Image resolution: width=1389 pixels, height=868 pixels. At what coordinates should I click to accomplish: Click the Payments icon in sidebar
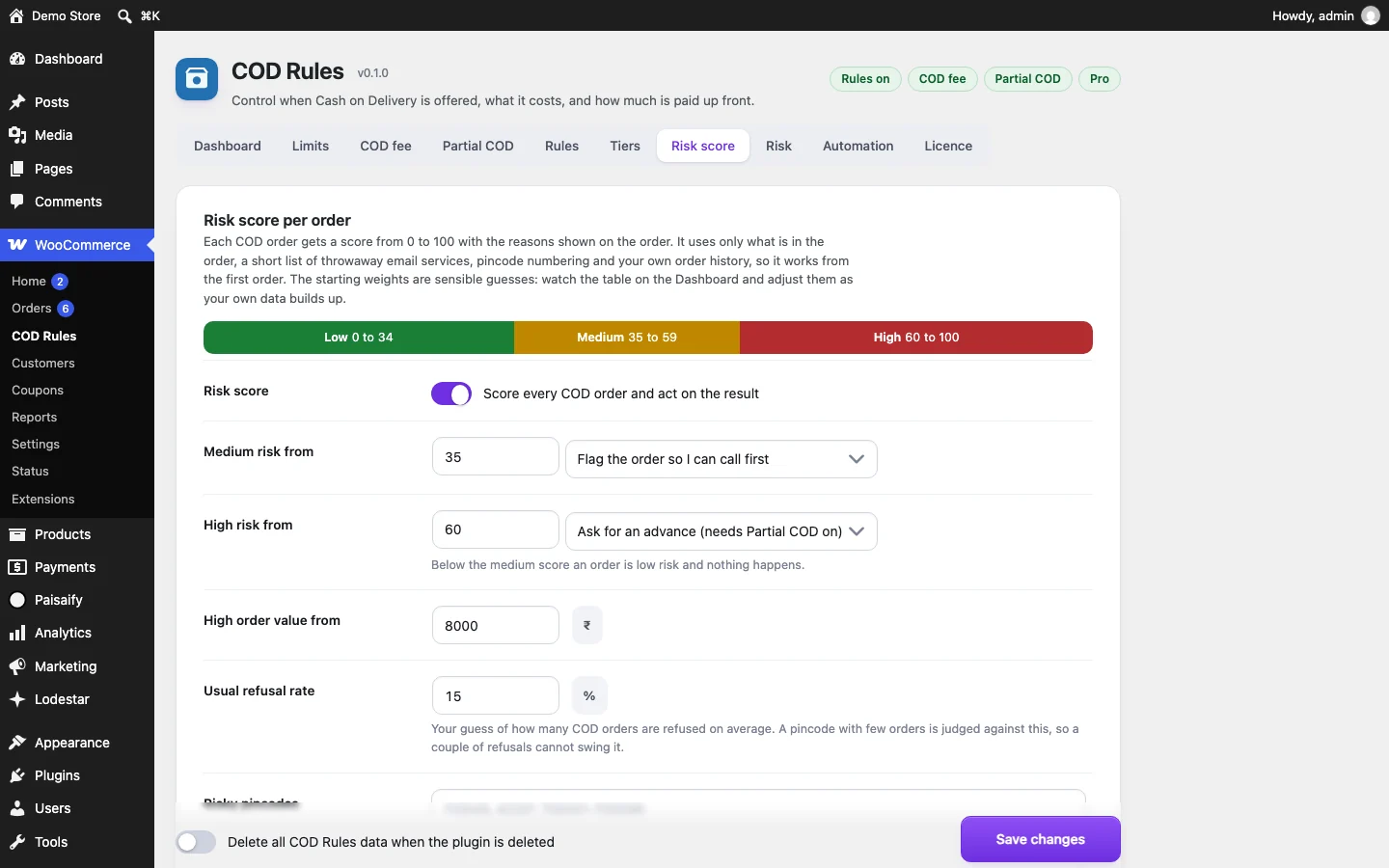pos(17,567)
